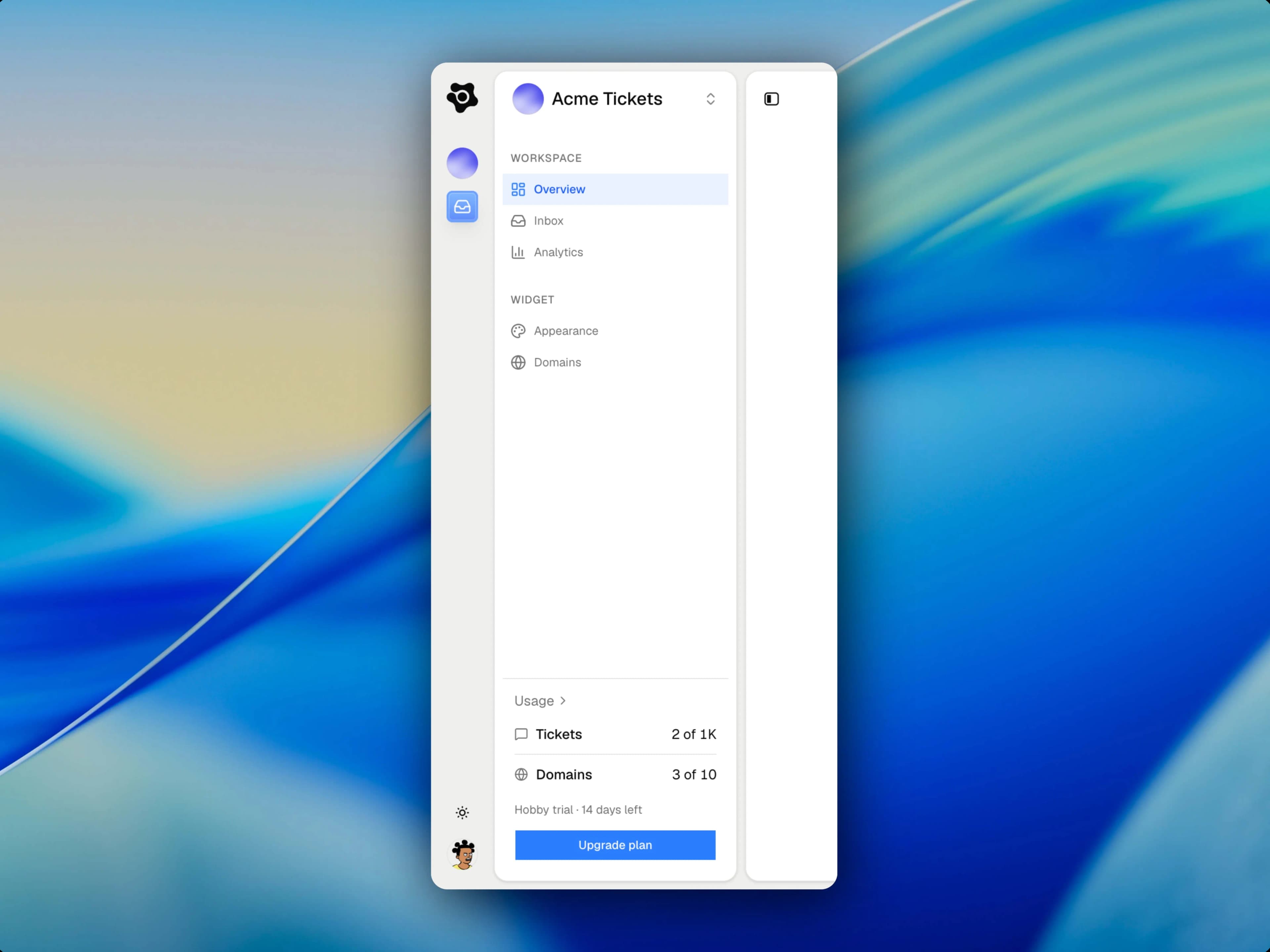Click the Domains globe icon in menu
1270x952 pixels.
(518, 363)
